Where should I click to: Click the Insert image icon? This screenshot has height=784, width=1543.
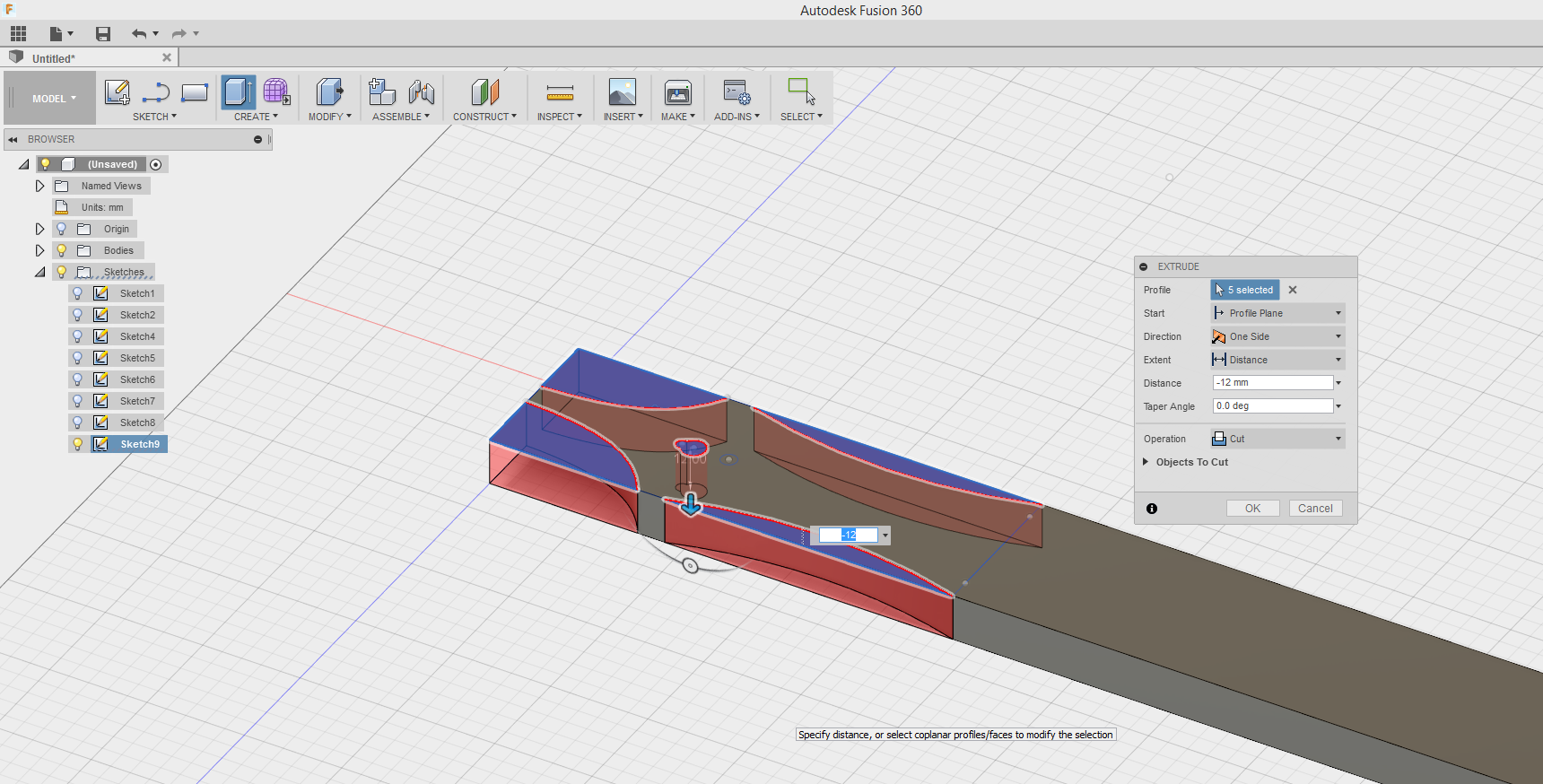tap(623, 91)
